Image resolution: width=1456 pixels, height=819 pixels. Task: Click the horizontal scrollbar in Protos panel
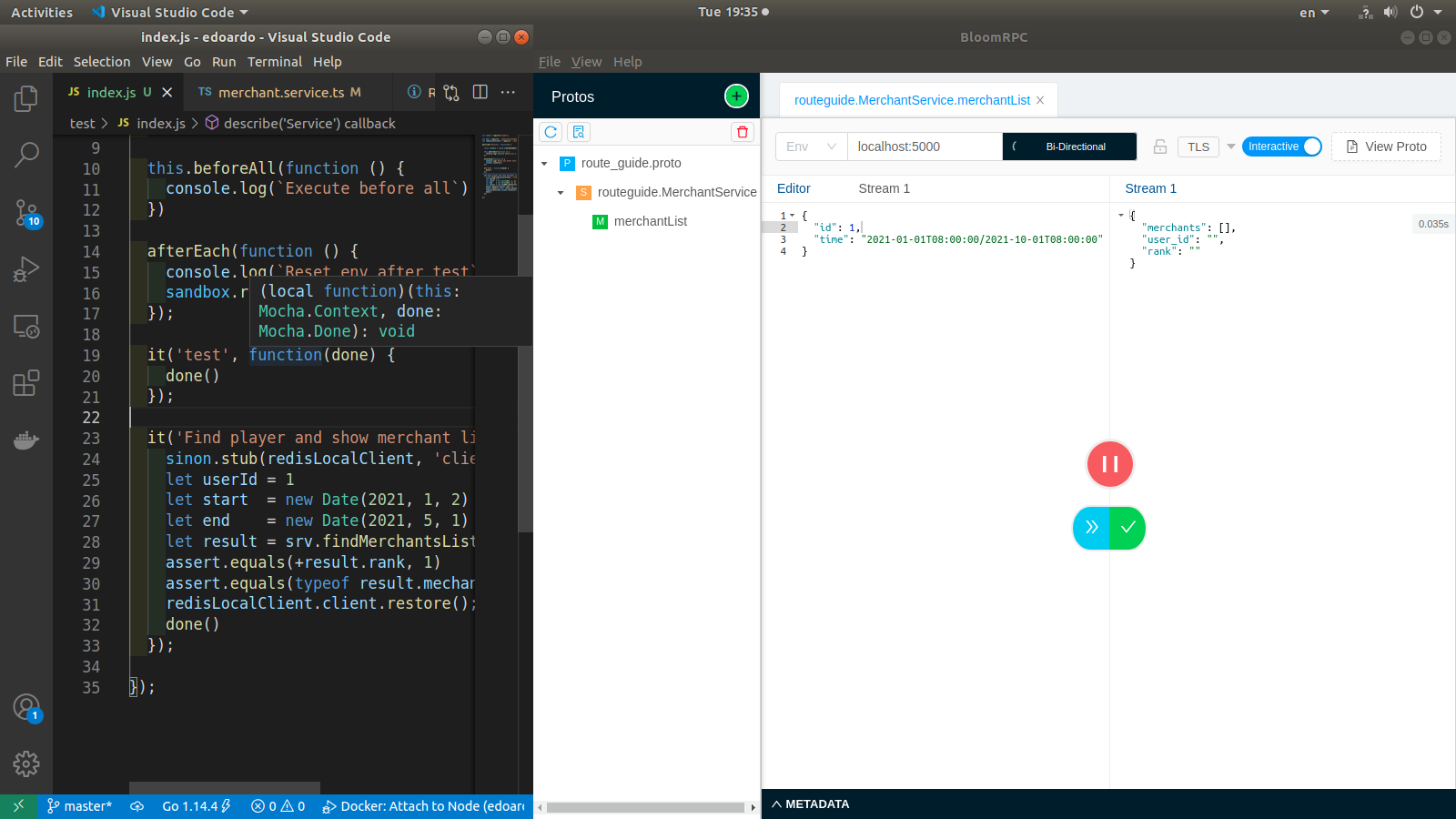tap(645, 807)
